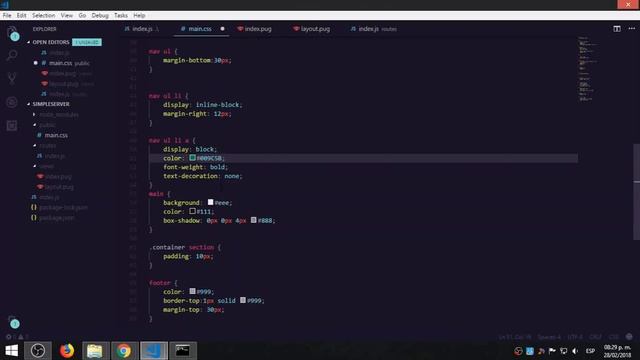Switch to the index.js routes tab
640x360 pixels.
(x=373, y=29)
